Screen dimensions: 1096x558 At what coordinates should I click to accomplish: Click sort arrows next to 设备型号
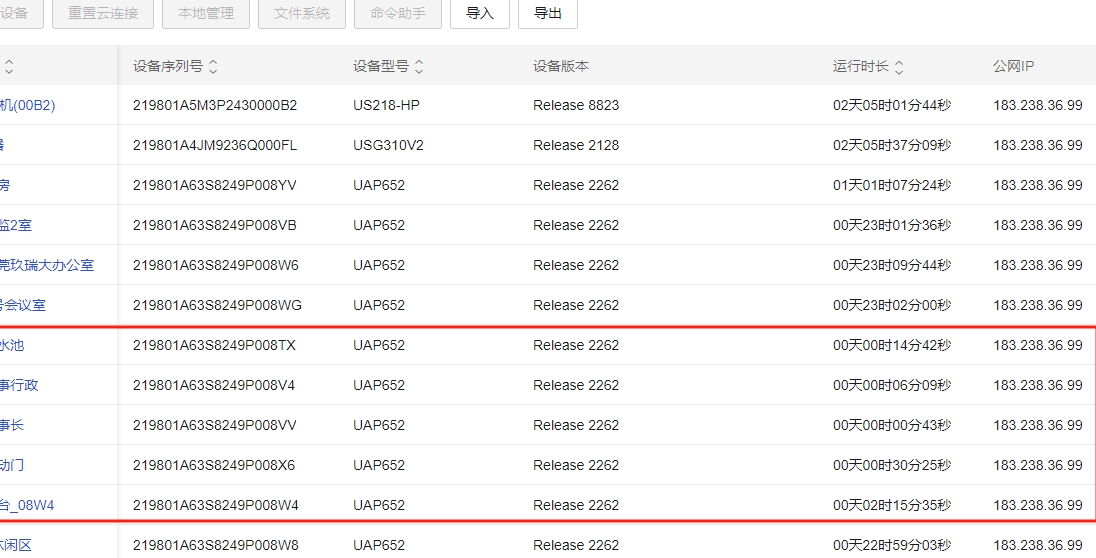(419, 67)
